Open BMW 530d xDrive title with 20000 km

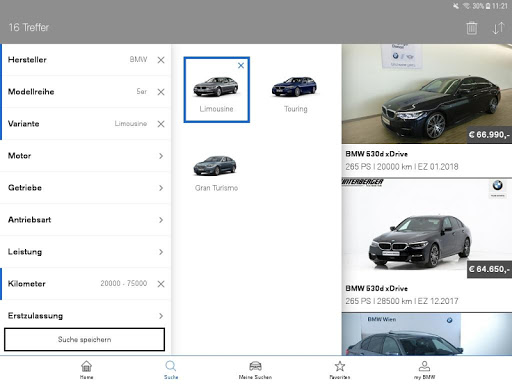coord(377,154)
